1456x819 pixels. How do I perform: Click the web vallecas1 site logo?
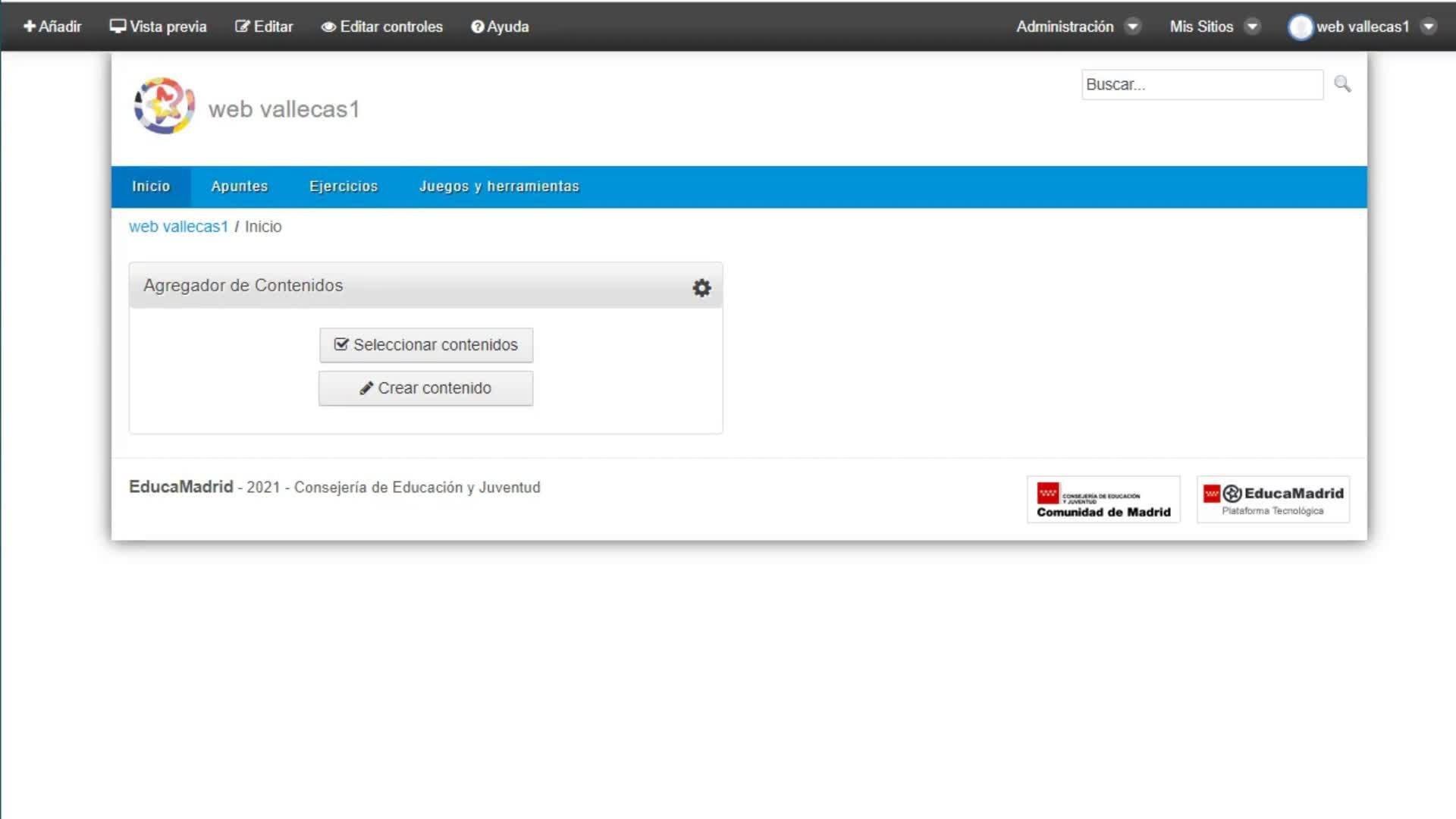pyautogui.click(x=164, y=106)
